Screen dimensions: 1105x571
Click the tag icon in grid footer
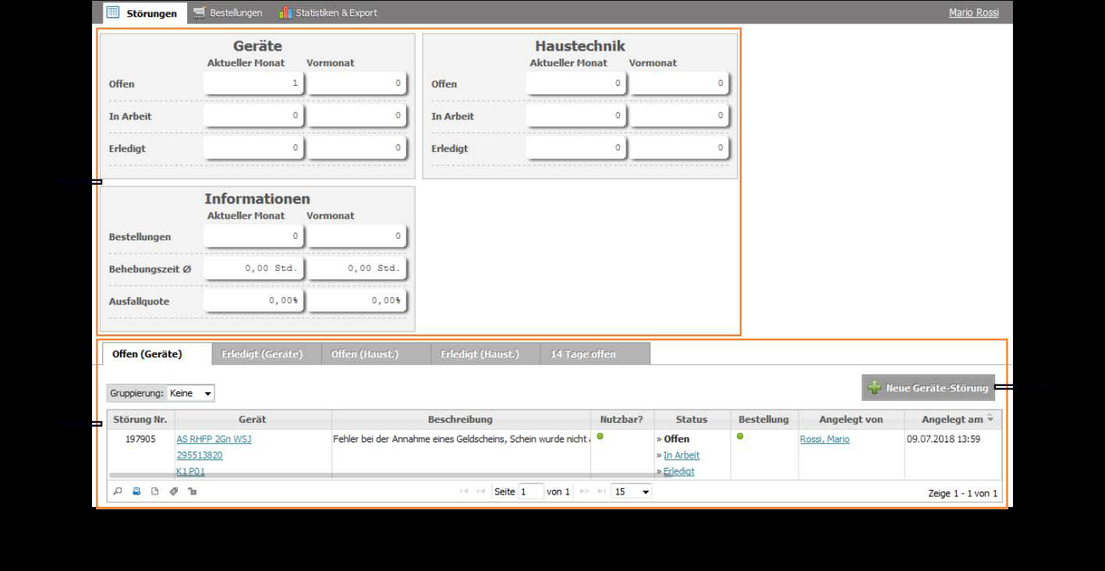(173, 491)
